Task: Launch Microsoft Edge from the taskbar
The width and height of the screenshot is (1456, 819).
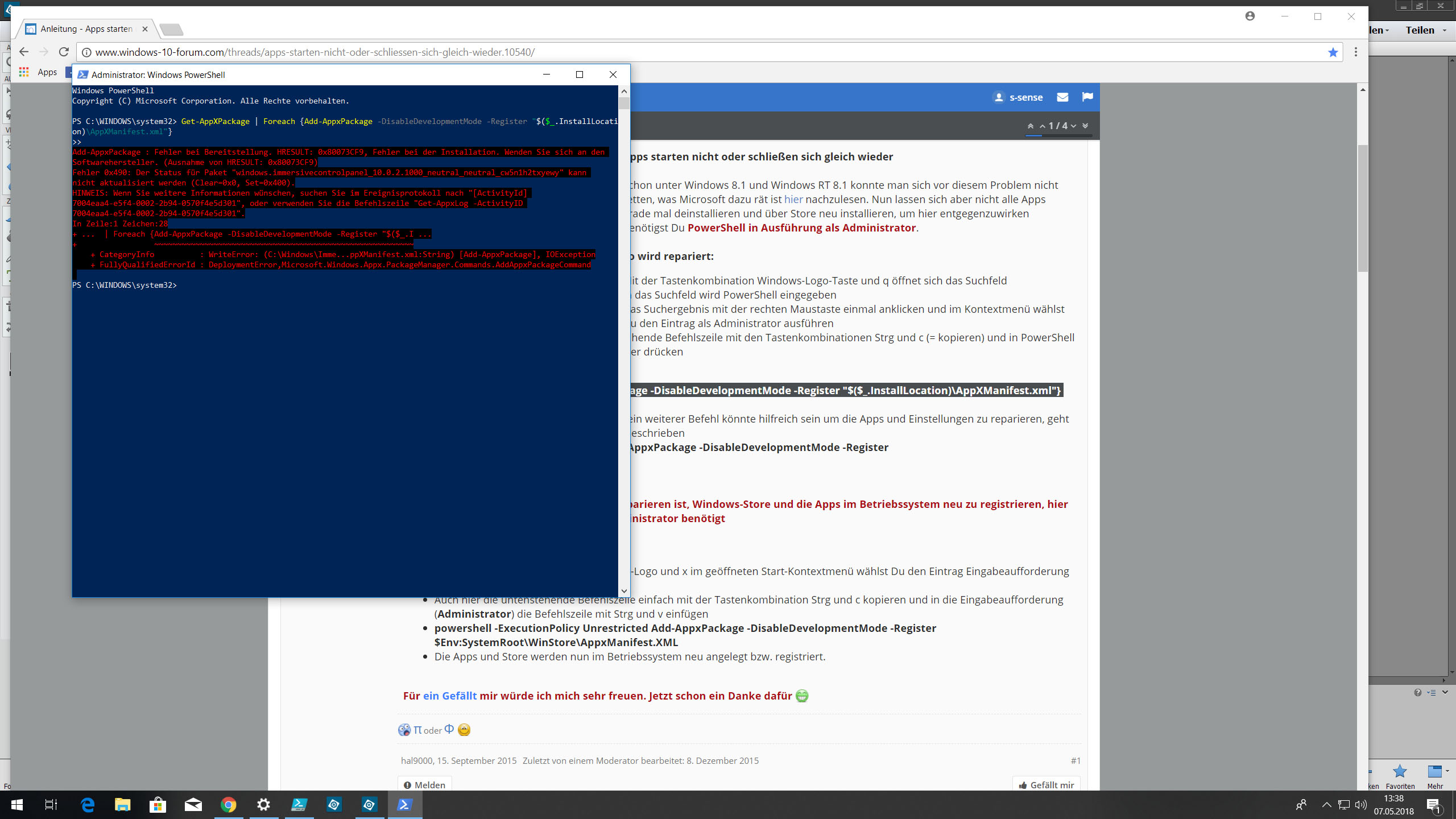Action: (x=88, y=805)
